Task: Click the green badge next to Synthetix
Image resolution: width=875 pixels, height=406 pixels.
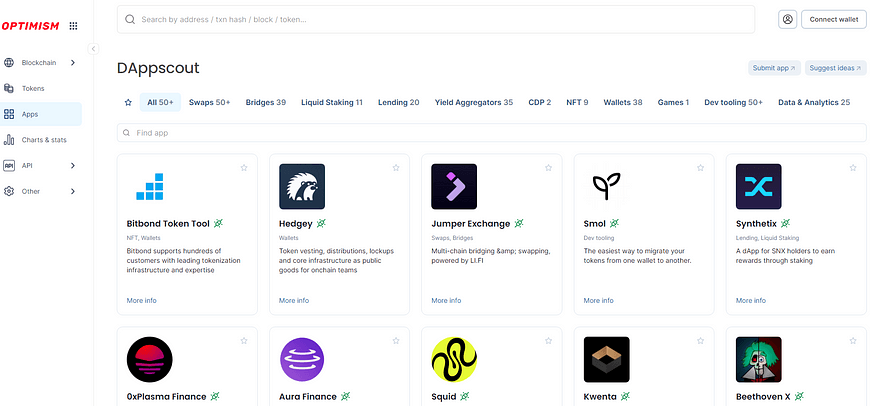Action: tap(785, 224)
